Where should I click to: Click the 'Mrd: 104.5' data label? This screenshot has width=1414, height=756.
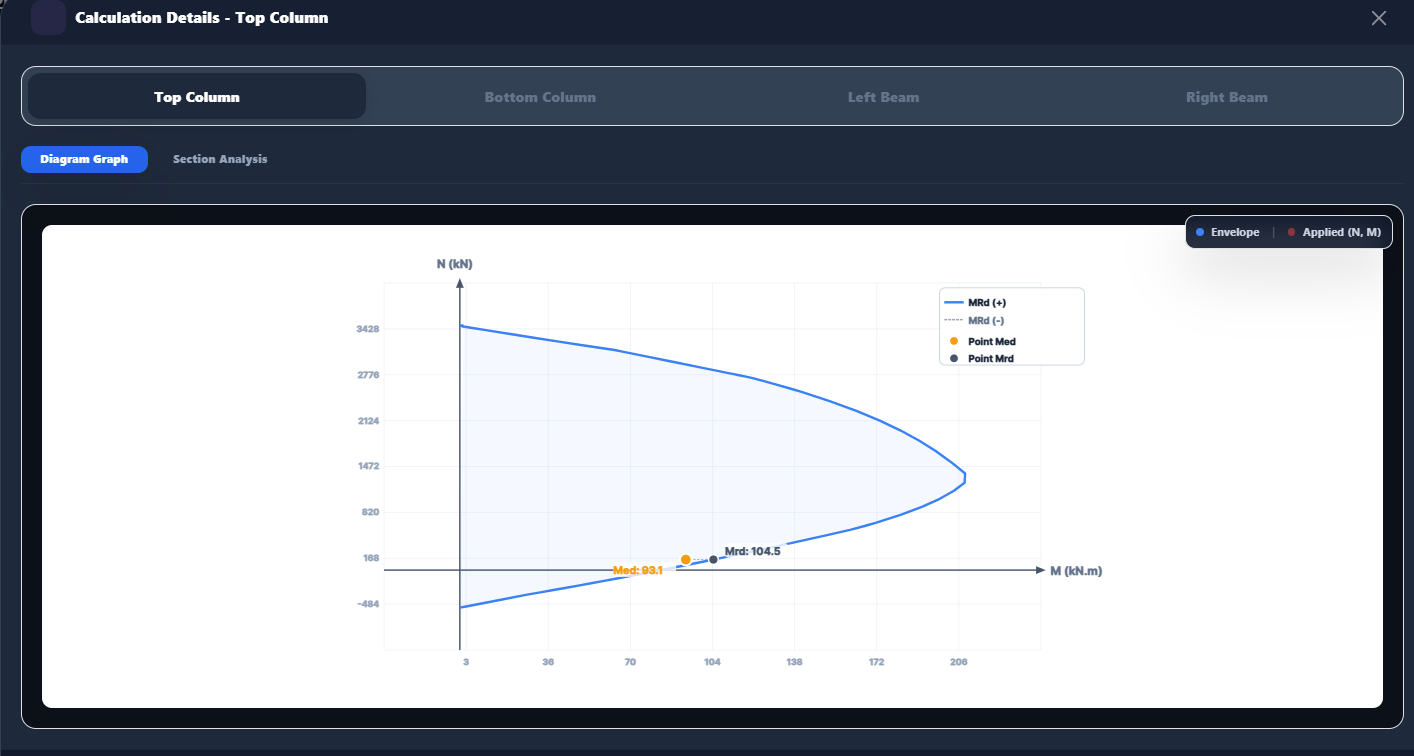[x=752, y=551]
